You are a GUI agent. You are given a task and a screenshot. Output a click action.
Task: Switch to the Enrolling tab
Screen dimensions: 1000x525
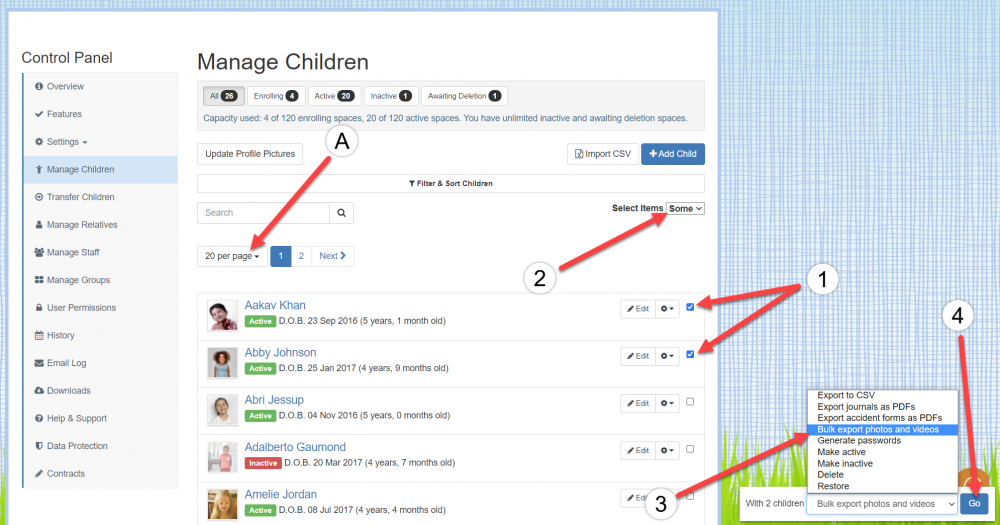coord(276,96)
